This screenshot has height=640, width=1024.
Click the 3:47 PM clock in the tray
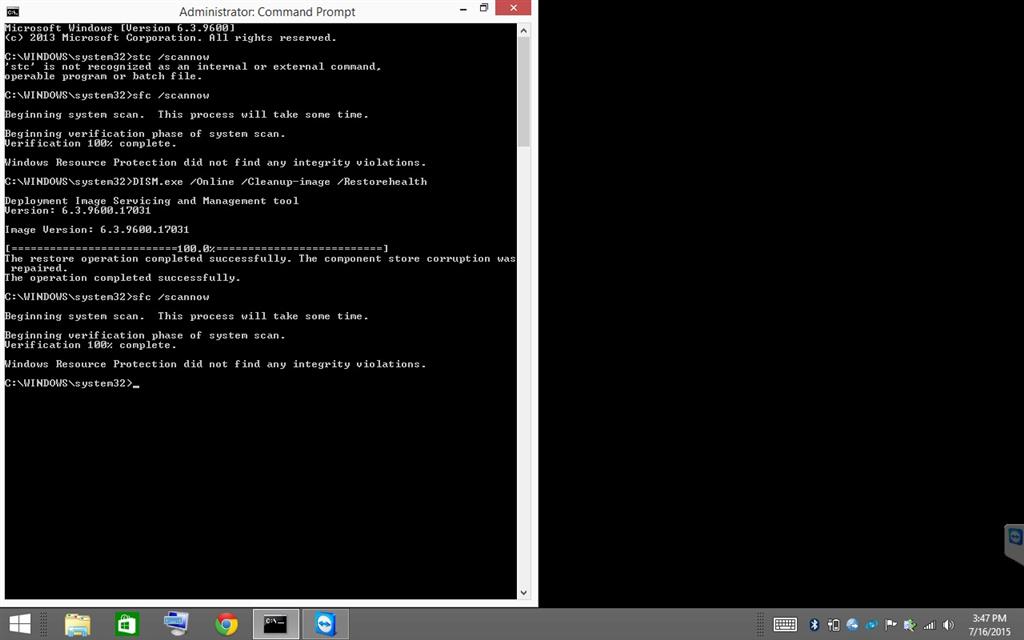point(989,618)
